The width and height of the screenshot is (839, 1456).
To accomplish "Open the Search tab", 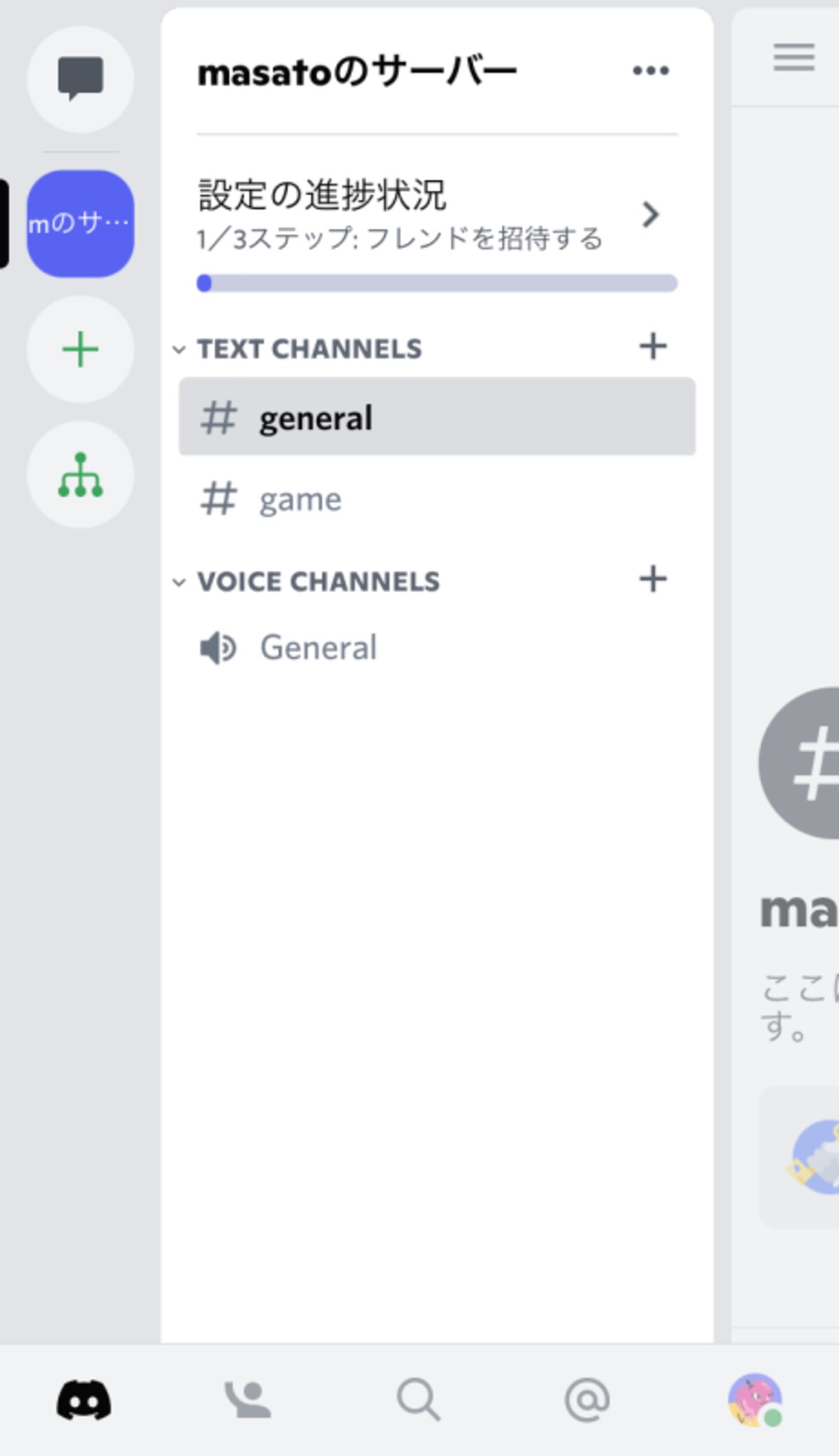I will coord(418,1400).
